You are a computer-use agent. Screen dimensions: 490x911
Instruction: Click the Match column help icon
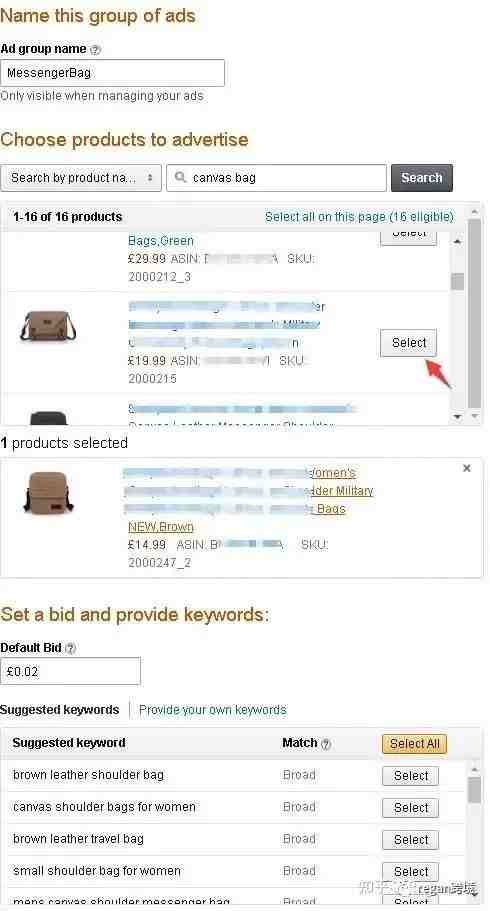326,744
